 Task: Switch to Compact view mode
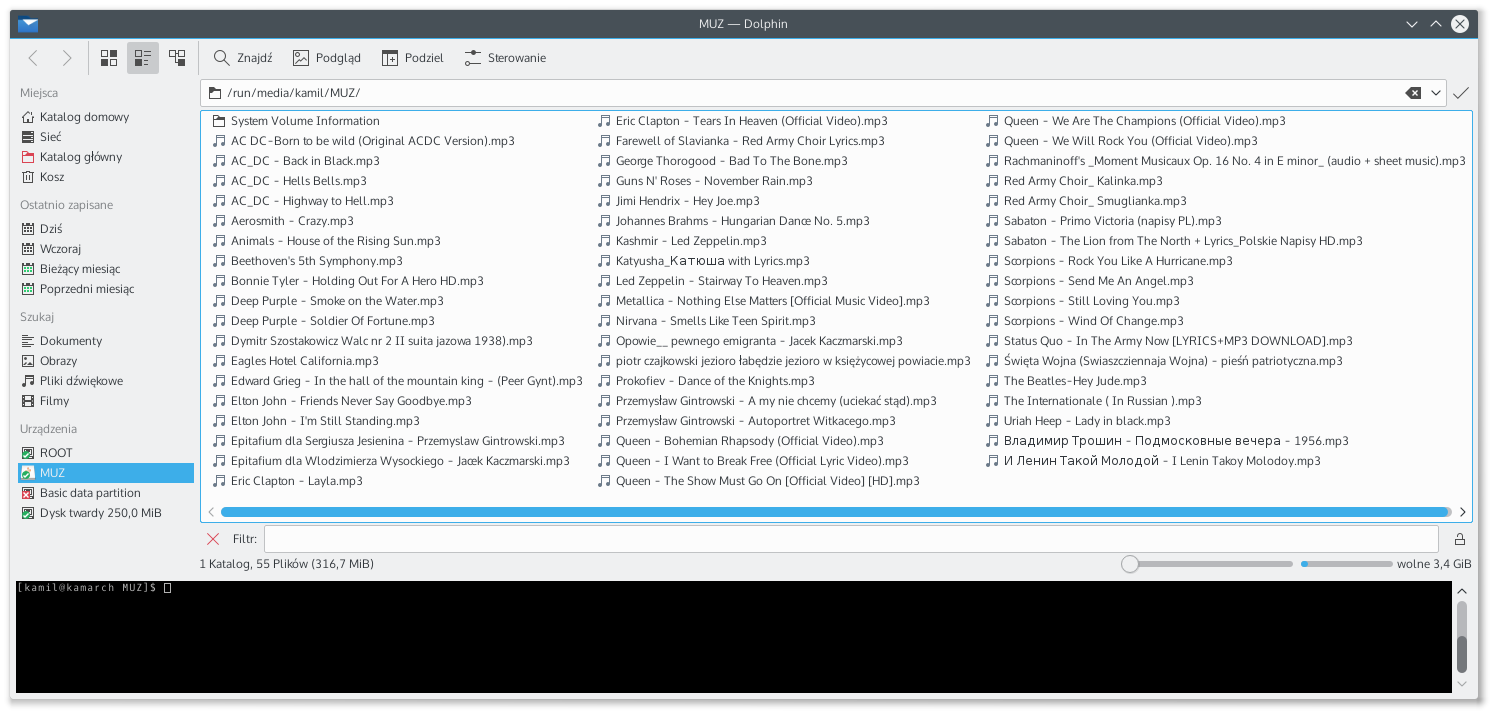point(143,58)
